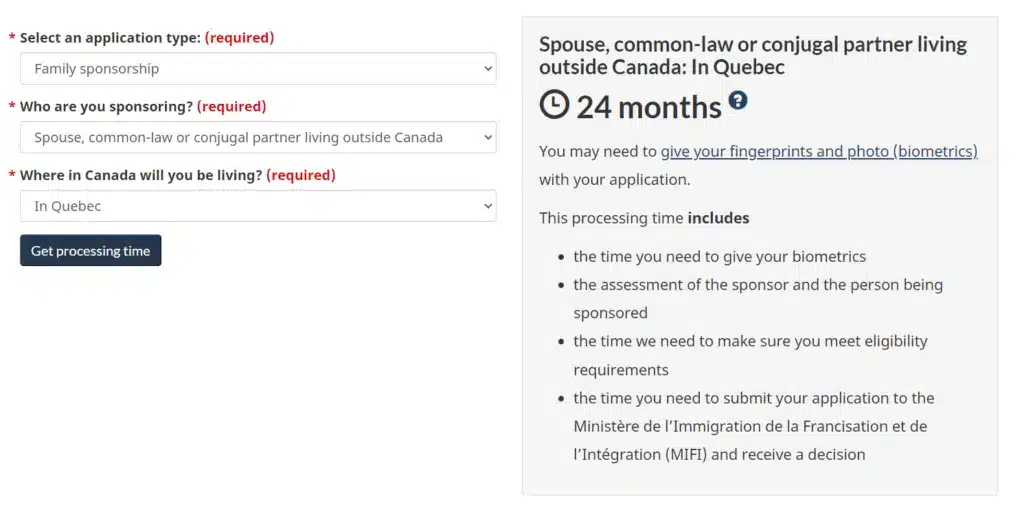This screenshot has width=1024, height=510.
Task: Click the chevron arrow on Spouse partner field
Action: tap(488, 138)
